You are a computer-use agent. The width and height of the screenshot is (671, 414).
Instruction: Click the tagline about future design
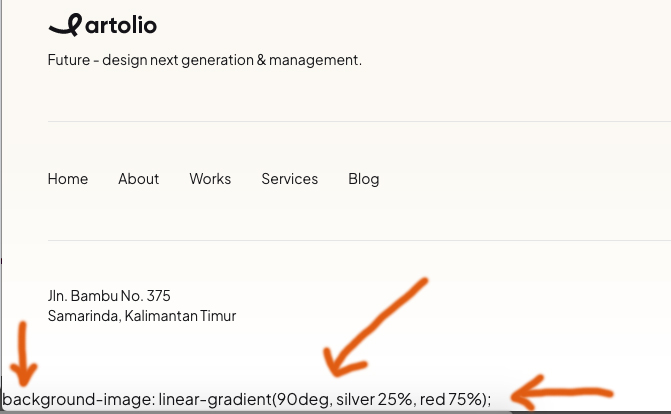click(x=204, y=60)
